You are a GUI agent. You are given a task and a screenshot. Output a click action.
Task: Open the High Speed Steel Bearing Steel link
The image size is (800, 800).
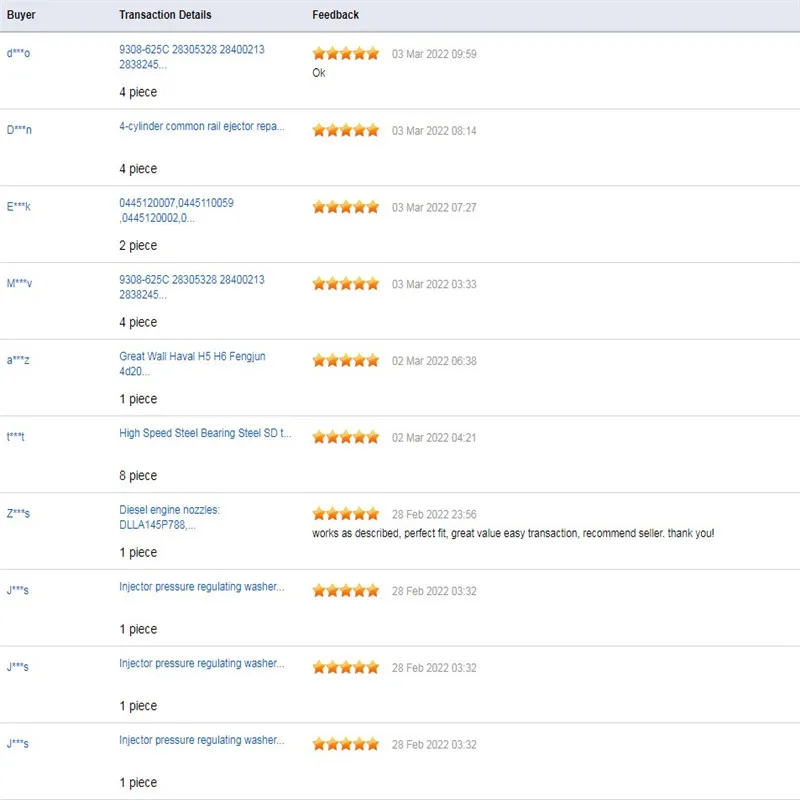tap(205, 434)
